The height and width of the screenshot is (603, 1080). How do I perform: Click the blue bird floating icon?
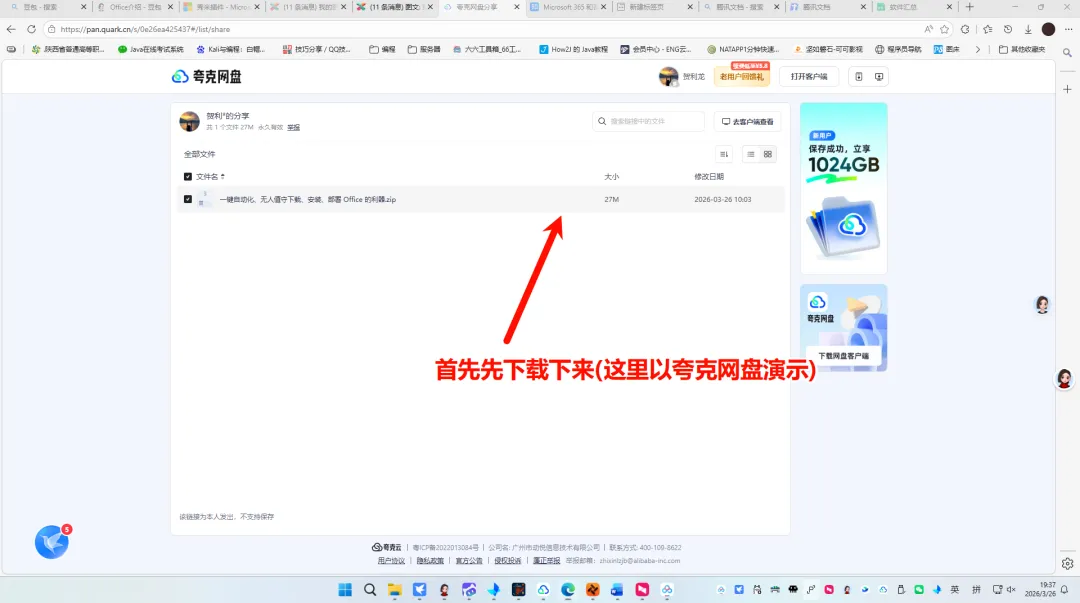tap(52, 542)
